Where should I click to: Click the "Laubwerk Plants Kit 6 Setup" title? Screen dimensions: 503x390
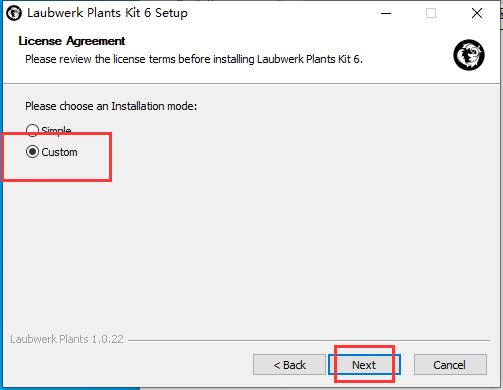pos(107,13)
